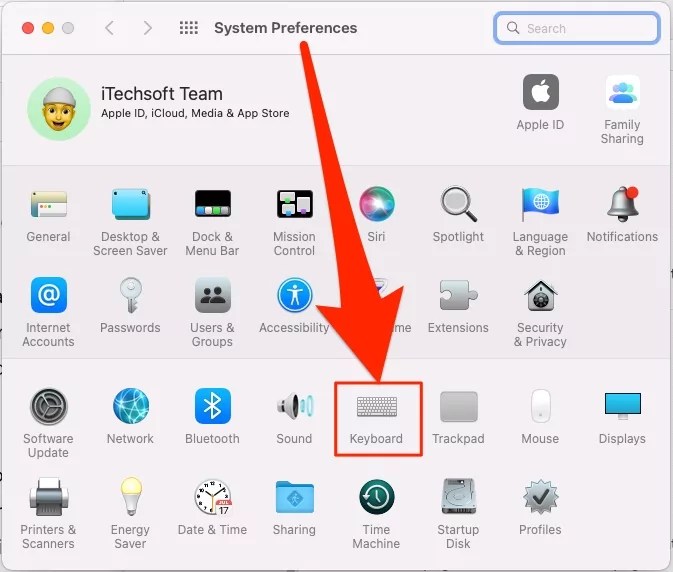Click the Search field

point(577,28)
